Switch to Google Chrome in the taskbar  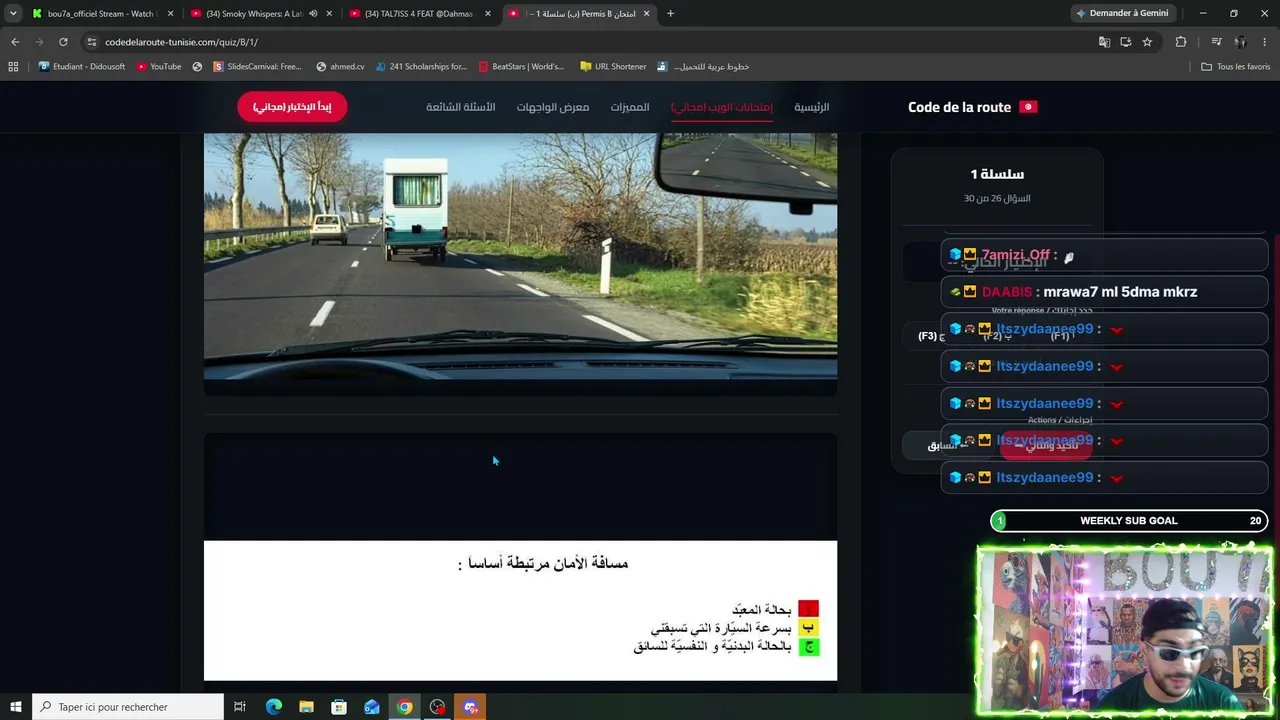point(404,707)
